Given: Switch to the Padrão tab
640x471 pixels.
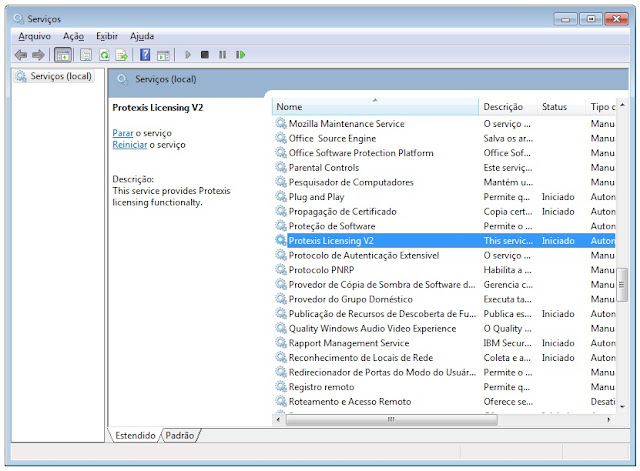Looking at the screenshot, I should click(x=180, y=435).
